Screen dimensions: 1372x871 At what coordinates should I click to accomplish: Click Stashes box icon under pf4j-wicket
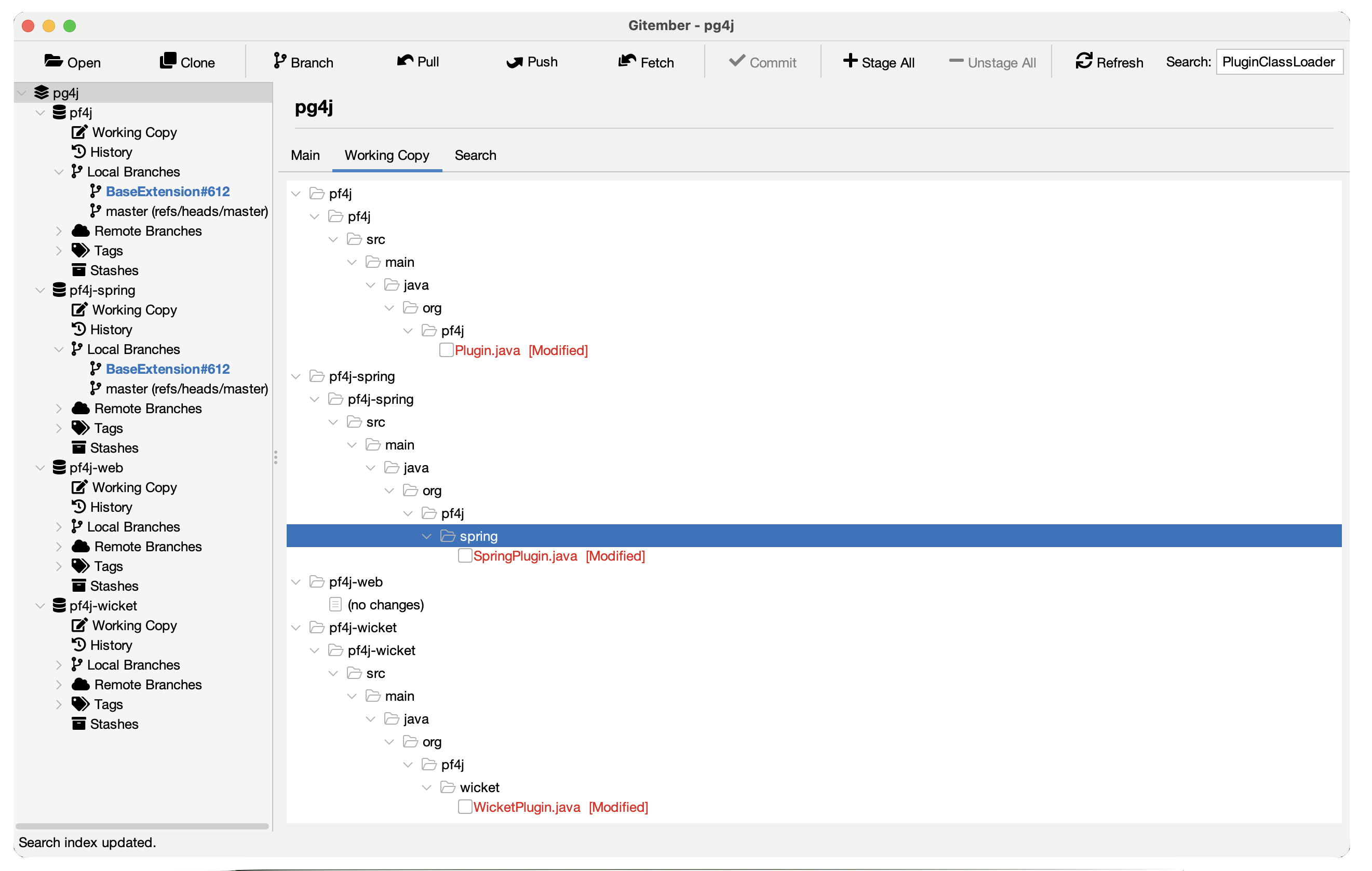click(x=78, y=724)
